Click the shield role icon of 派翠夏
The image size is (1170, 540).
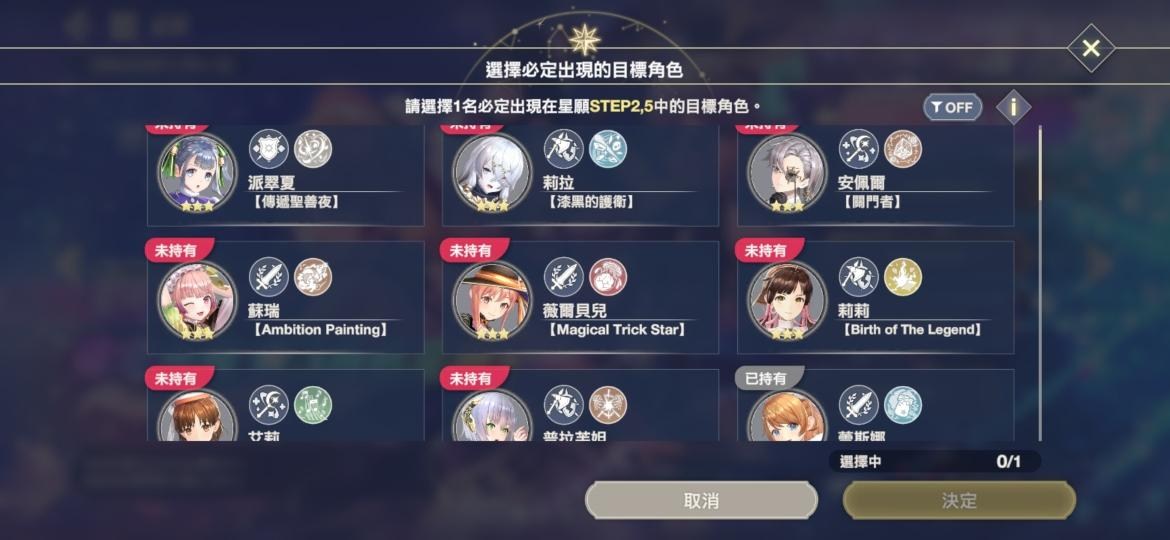point(269,148)
